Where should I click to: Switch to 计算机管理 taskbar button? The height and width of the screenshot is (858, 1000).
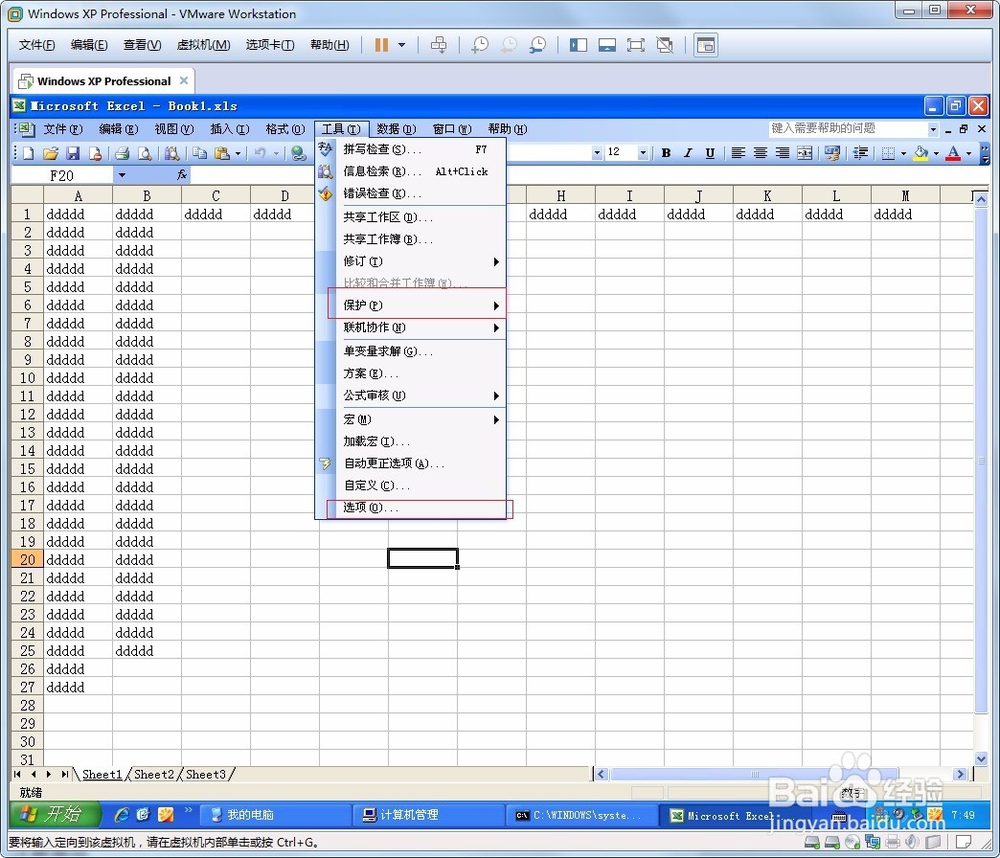click(429, 815)
